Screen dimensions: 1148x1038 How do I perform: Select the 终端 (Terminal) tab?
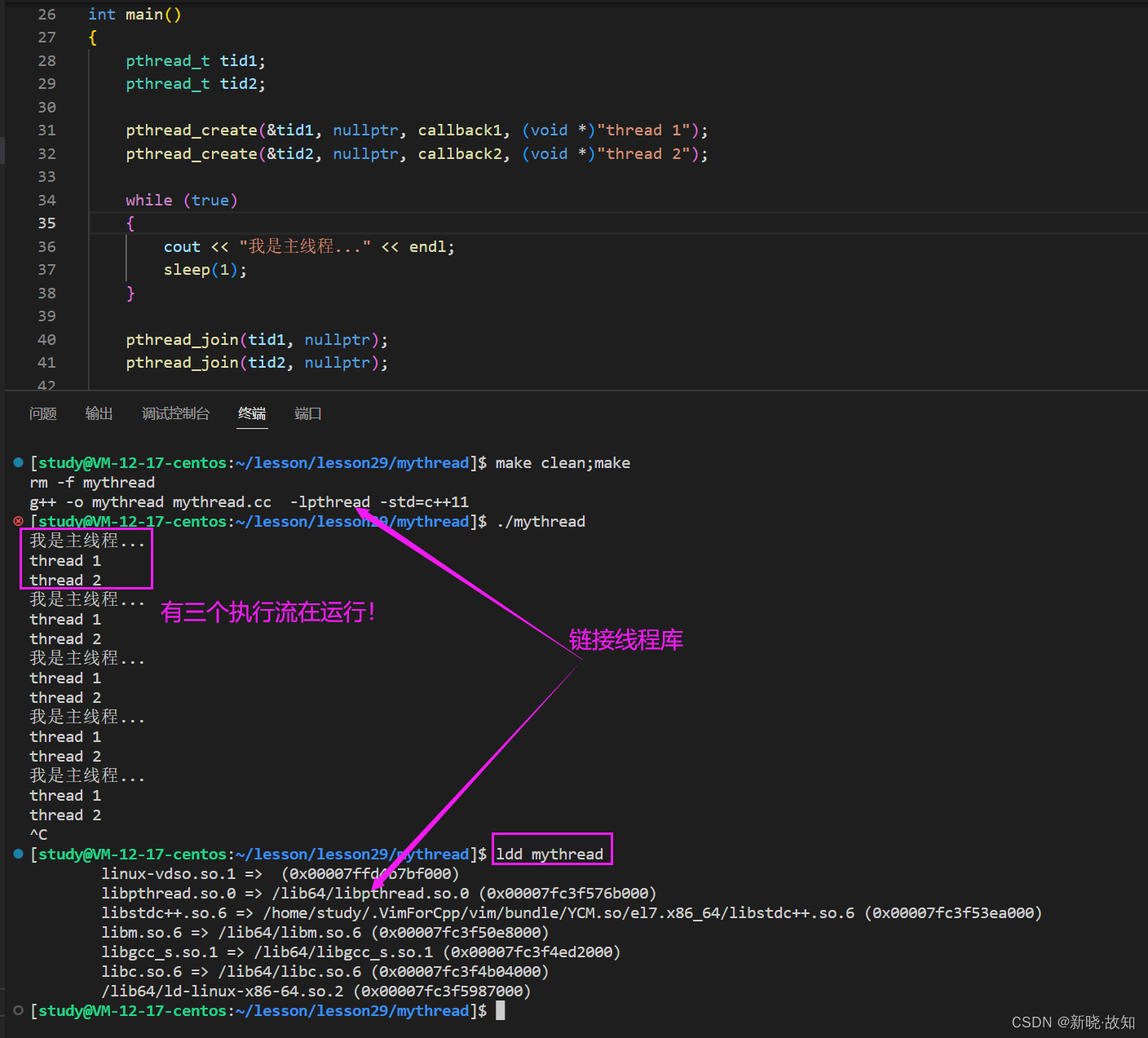tap(252, 414)
